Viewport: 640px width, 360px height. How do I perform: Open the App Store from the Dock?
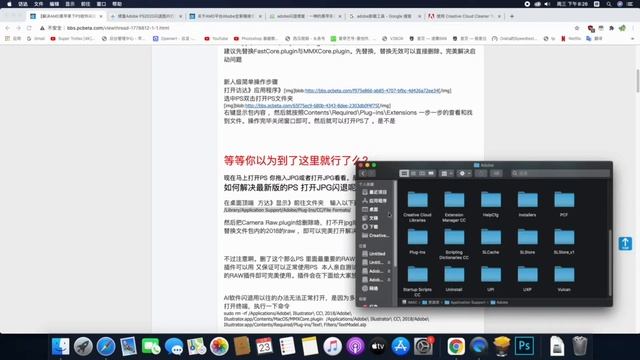pos(400,347)
